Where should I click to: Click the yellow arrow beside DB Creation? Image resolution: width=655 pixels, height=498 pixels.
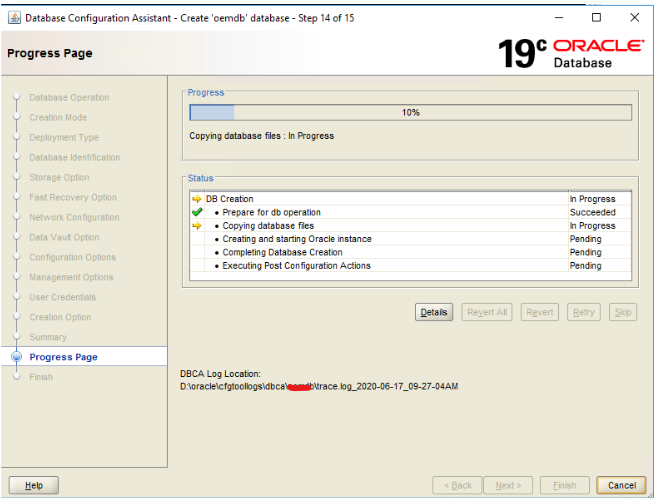pos(196,199)
